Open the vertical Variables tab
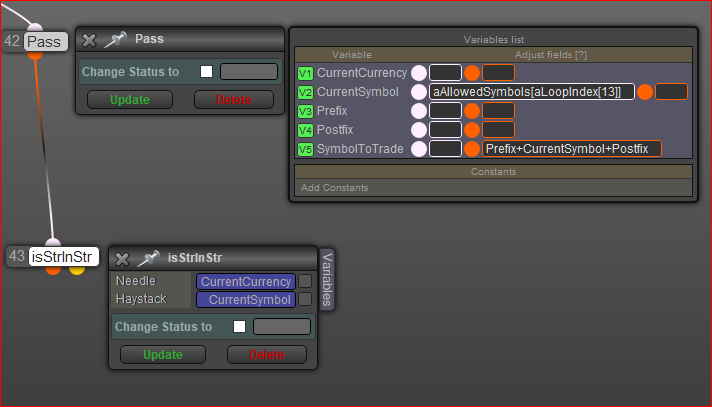This screenshot has height=407, width=712. tap(327, 279)
